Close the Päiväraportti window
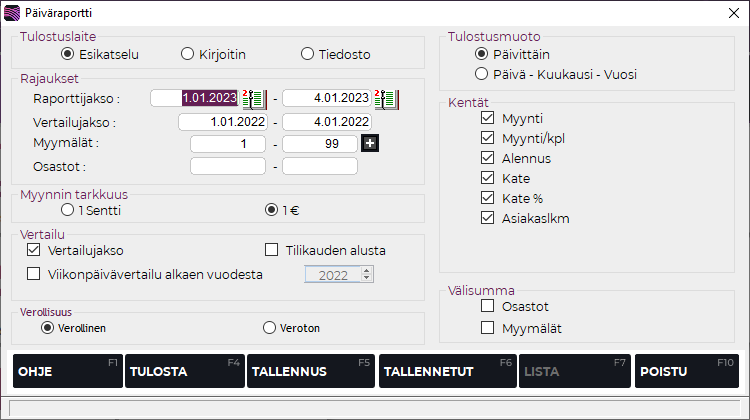750x420 pixels. pyautogui.click(x=735, y=13)
